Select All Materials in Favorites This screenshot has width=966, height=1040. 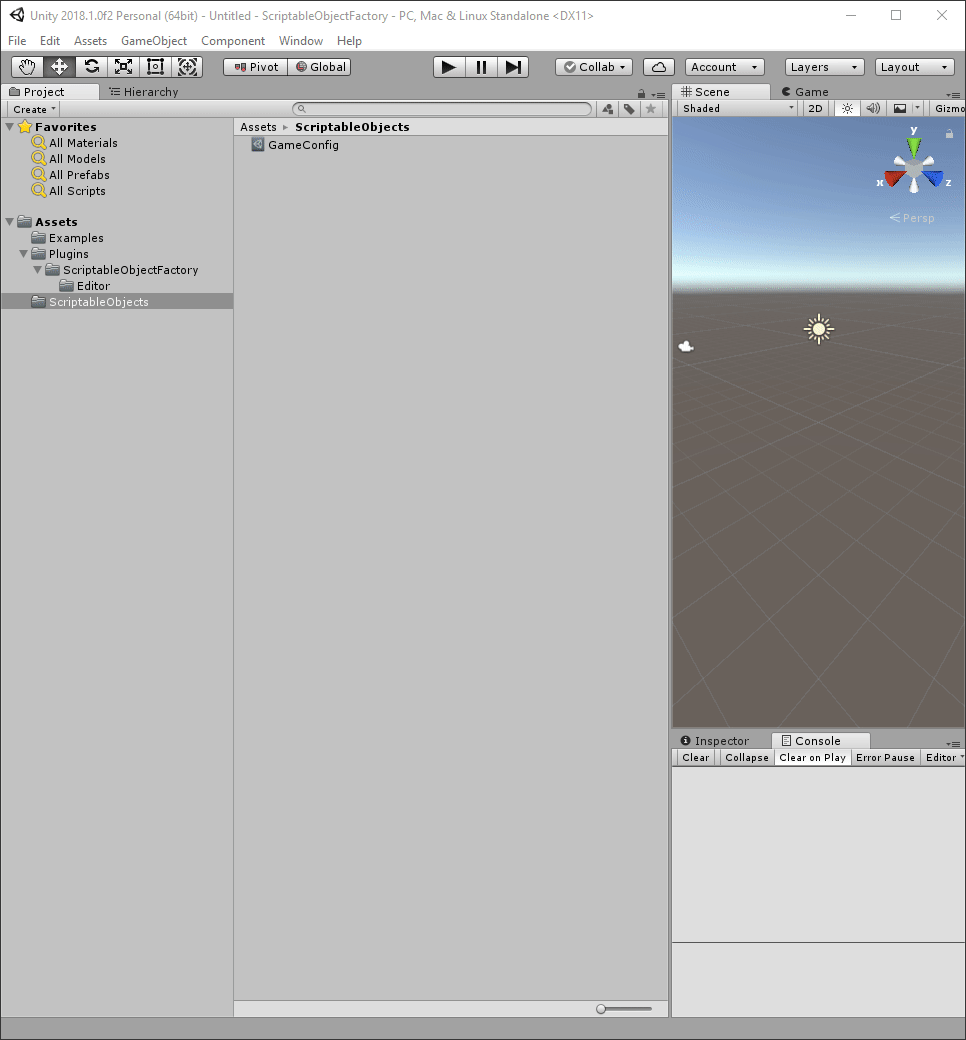point(83,143)
